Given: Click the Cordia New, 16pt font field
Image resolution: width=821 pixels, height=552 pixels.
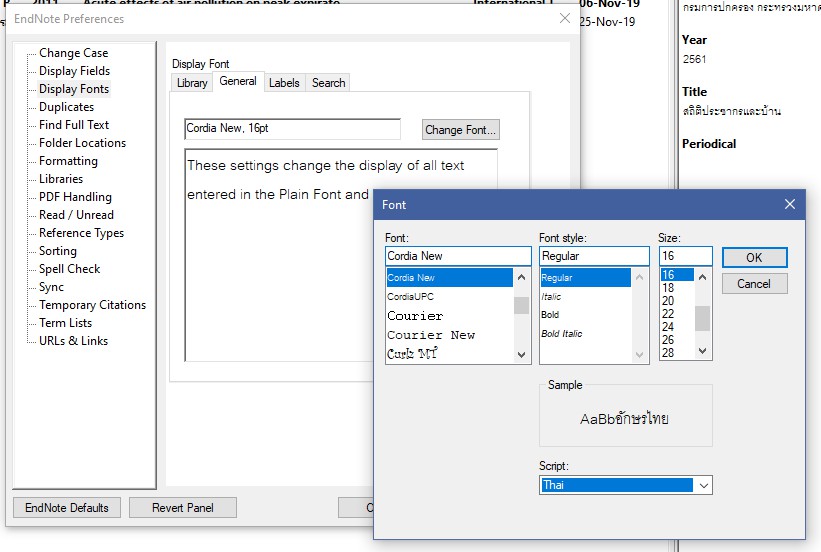Looking at the screenshot, I should coord(292,129).
